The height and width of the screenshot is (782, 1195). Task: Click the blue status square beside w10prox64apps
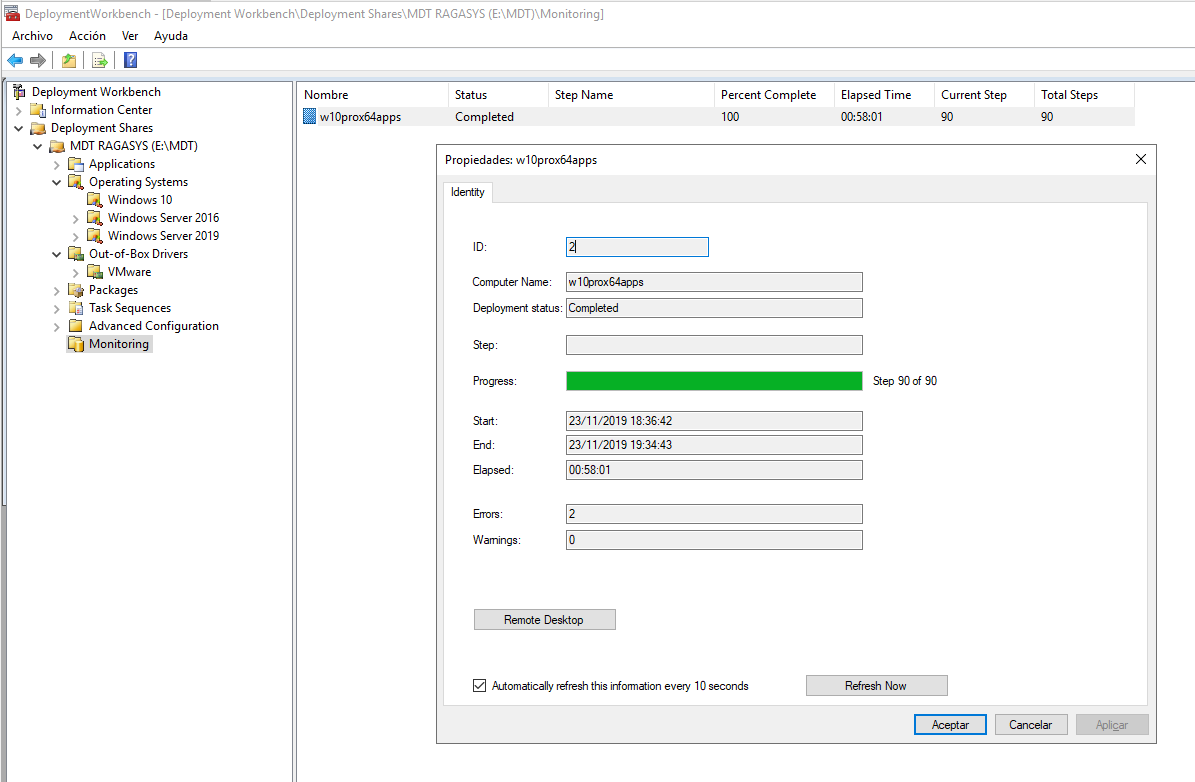tap(310, 116)
